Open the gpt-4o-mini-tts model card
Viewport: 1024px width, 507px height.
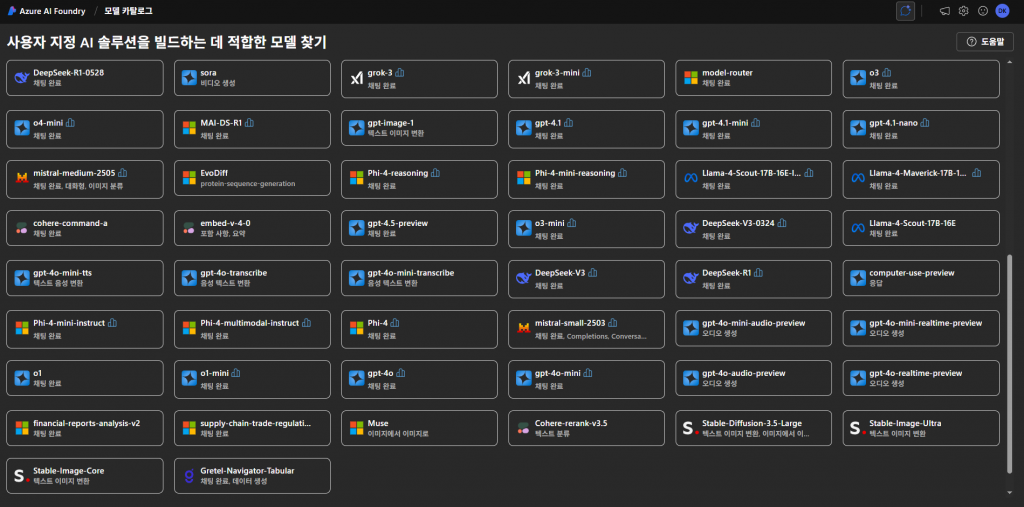tap(84, 278)
